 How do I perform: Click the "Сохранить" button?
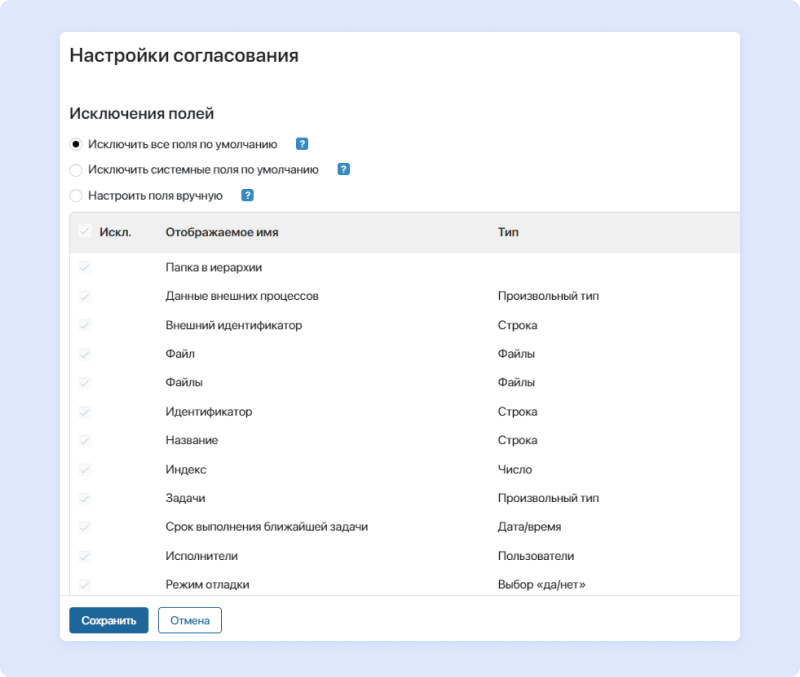(108, 620)
